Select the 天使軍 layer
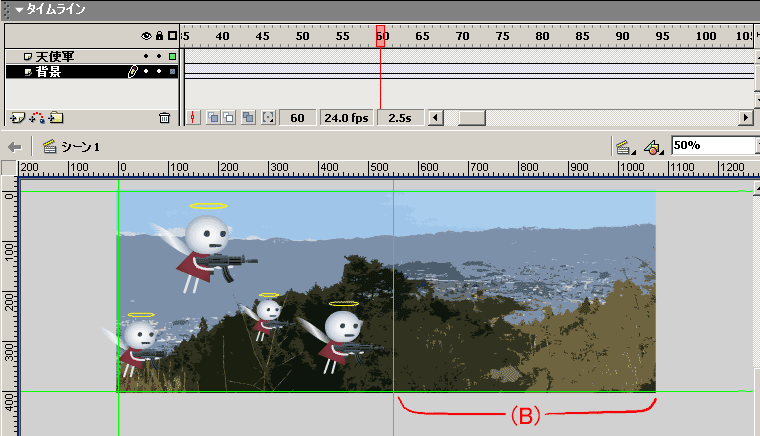The height and width of the screenshot is (436, 760). [x=55, y=56]
